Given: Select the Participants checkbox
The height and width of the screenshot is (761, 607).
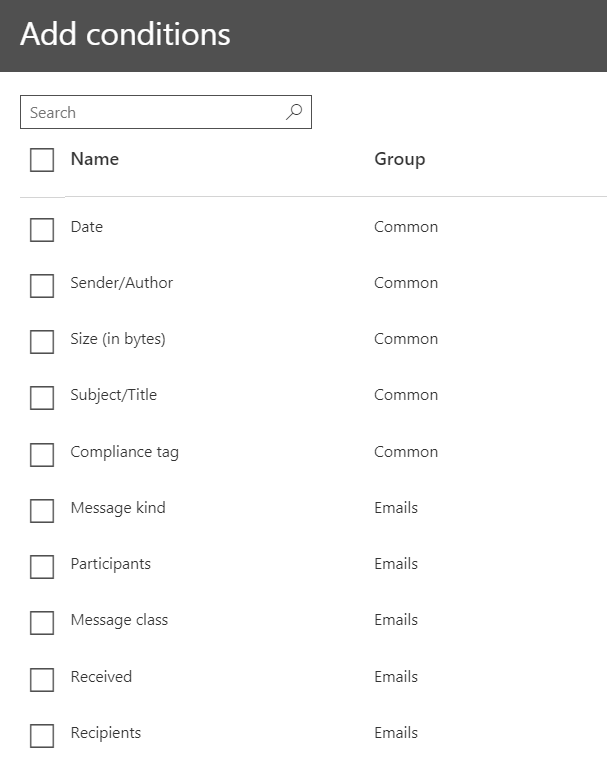Looking at the screenshot, I should (x=42, y=566).
